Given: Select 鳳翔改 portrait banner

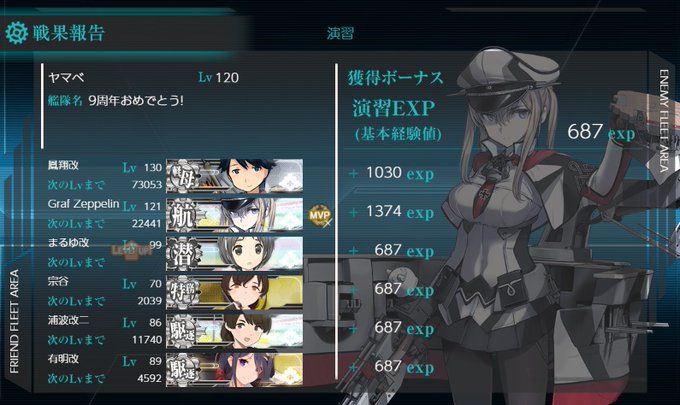Looking at the screenshot, I should coord(235,176).
